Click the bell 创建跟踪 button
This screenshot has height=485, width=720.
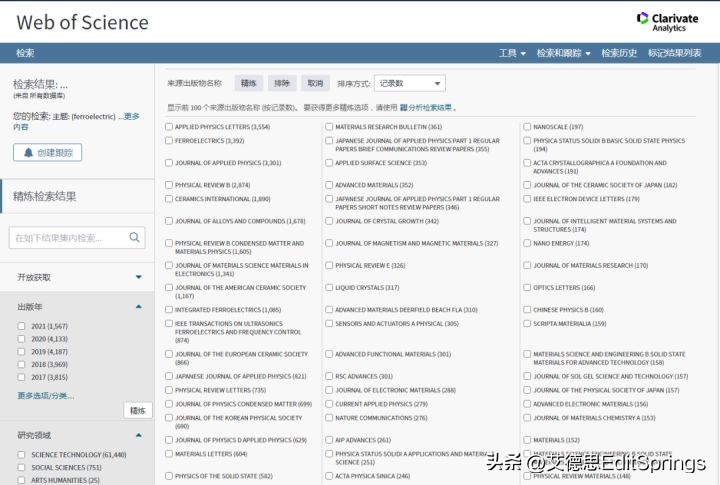(47, 152)
